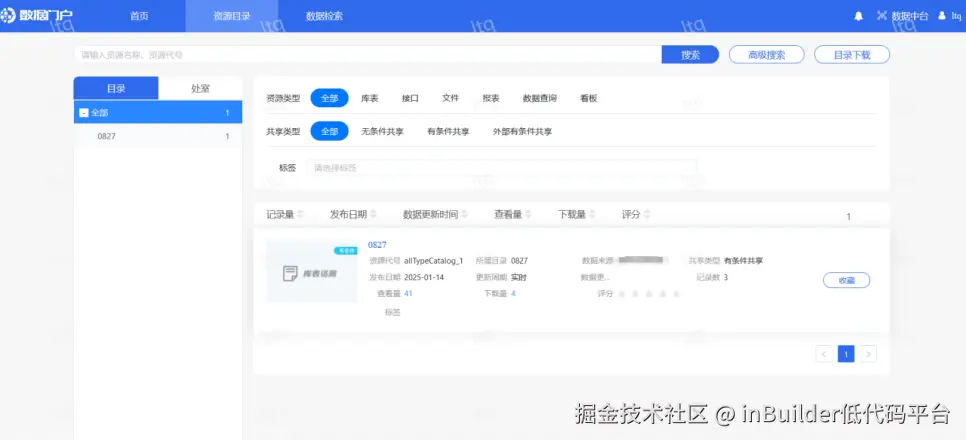Select 无条件共享 sharing type filter
The height and width of the screenshot is (441, 966).
point(382,132)
